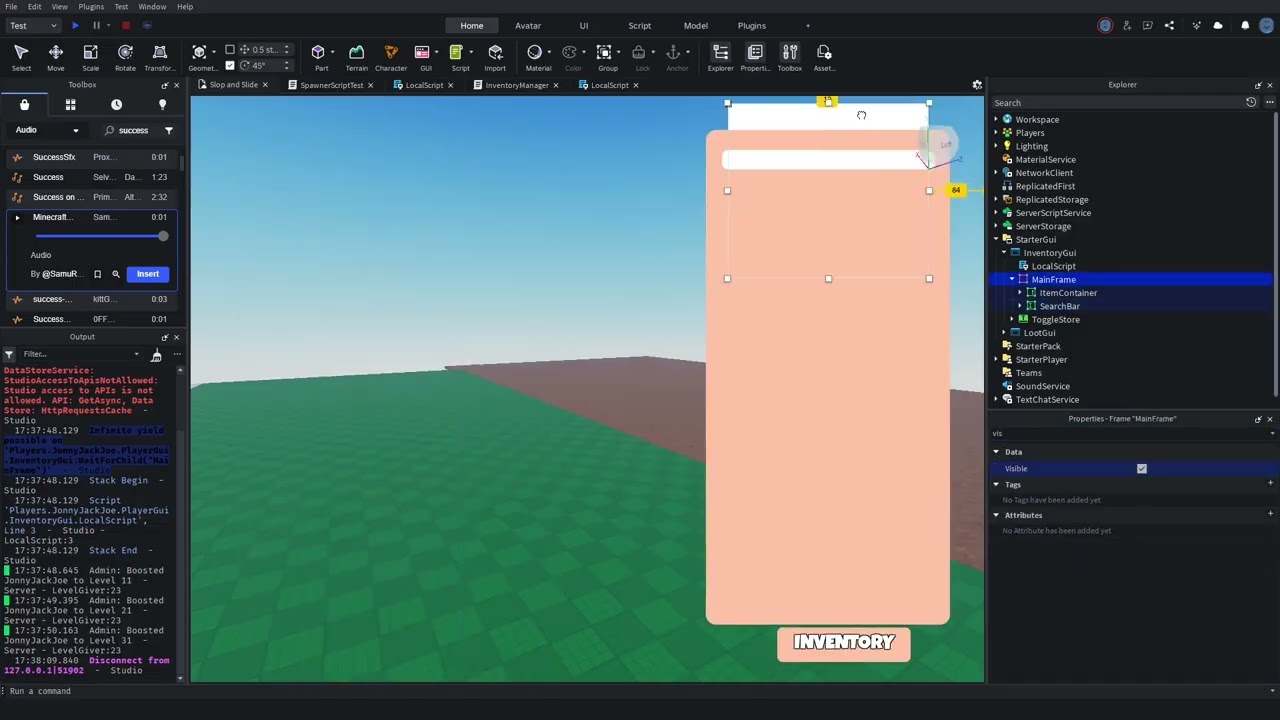Open Toolbox Marketplace bag tab
1280x720 pixels.
pos(24,104)
